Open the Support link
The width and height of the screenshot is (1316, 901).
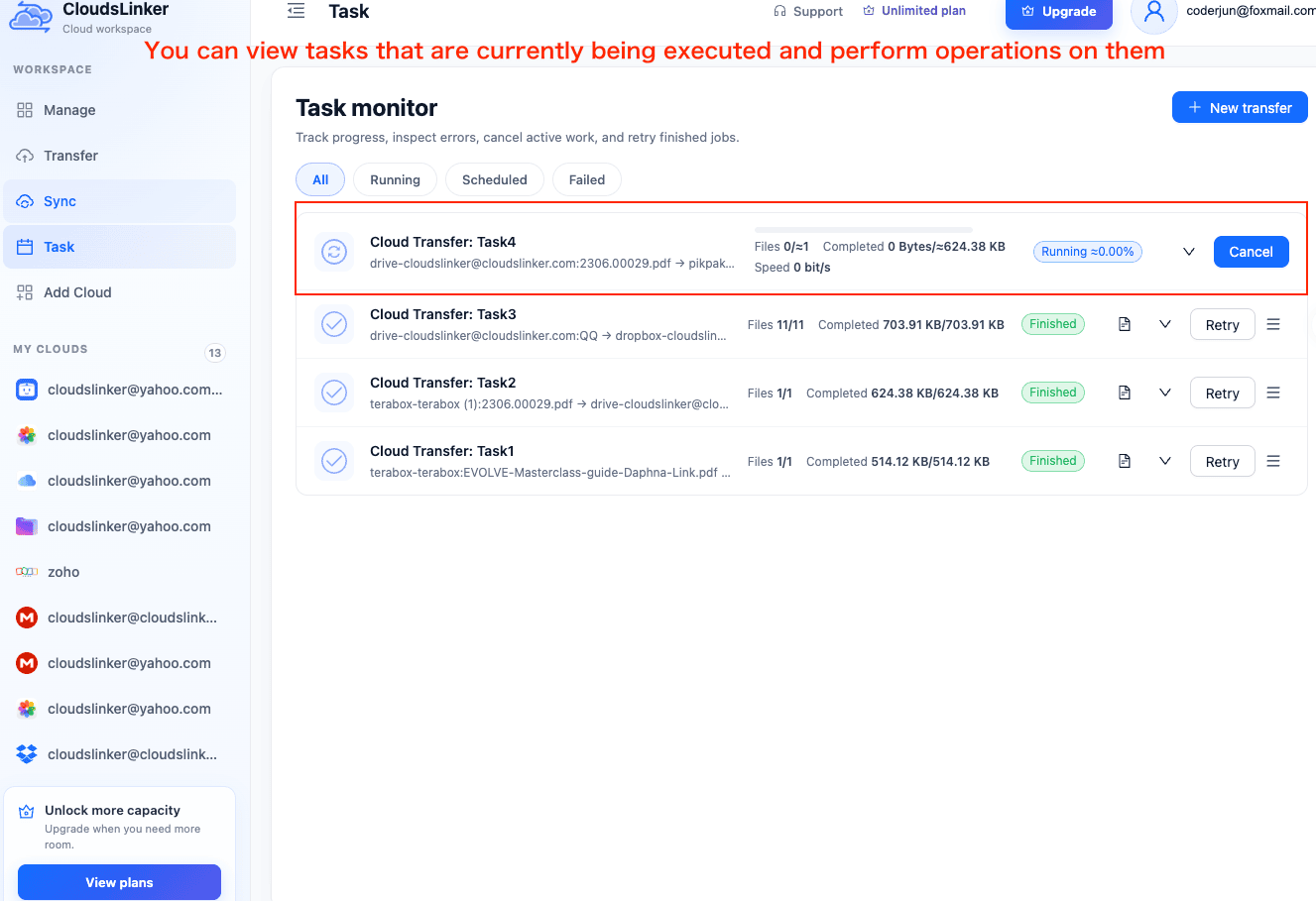(808, 11)
